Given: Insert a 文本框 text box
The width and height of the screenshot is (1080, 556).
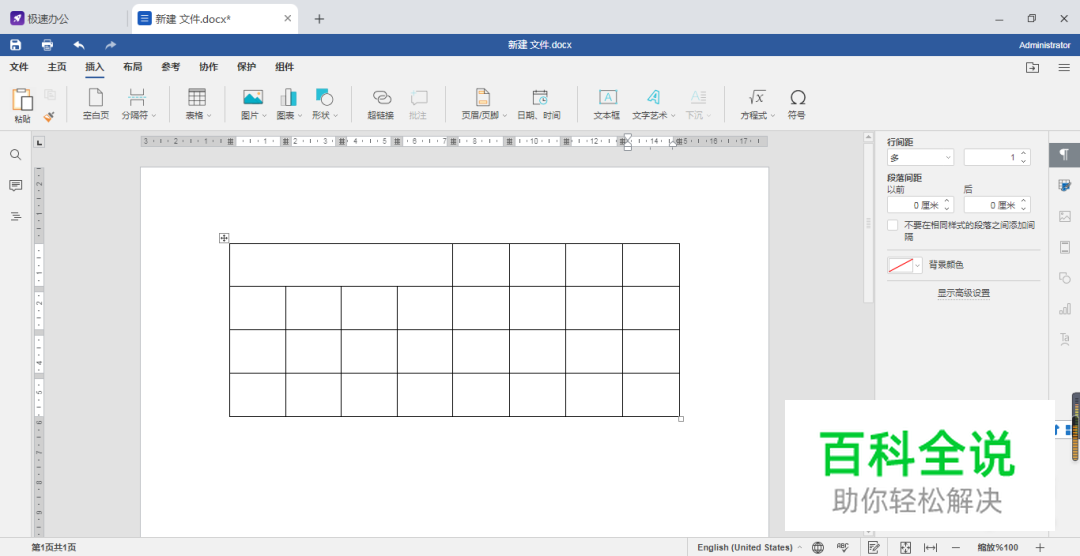Looking at the screenshot, I should coord(607,102).
